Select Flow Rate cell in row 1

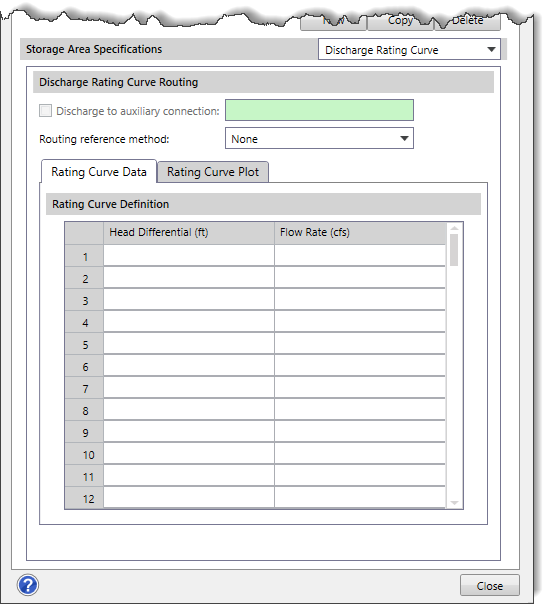click(x=360, y=255)
